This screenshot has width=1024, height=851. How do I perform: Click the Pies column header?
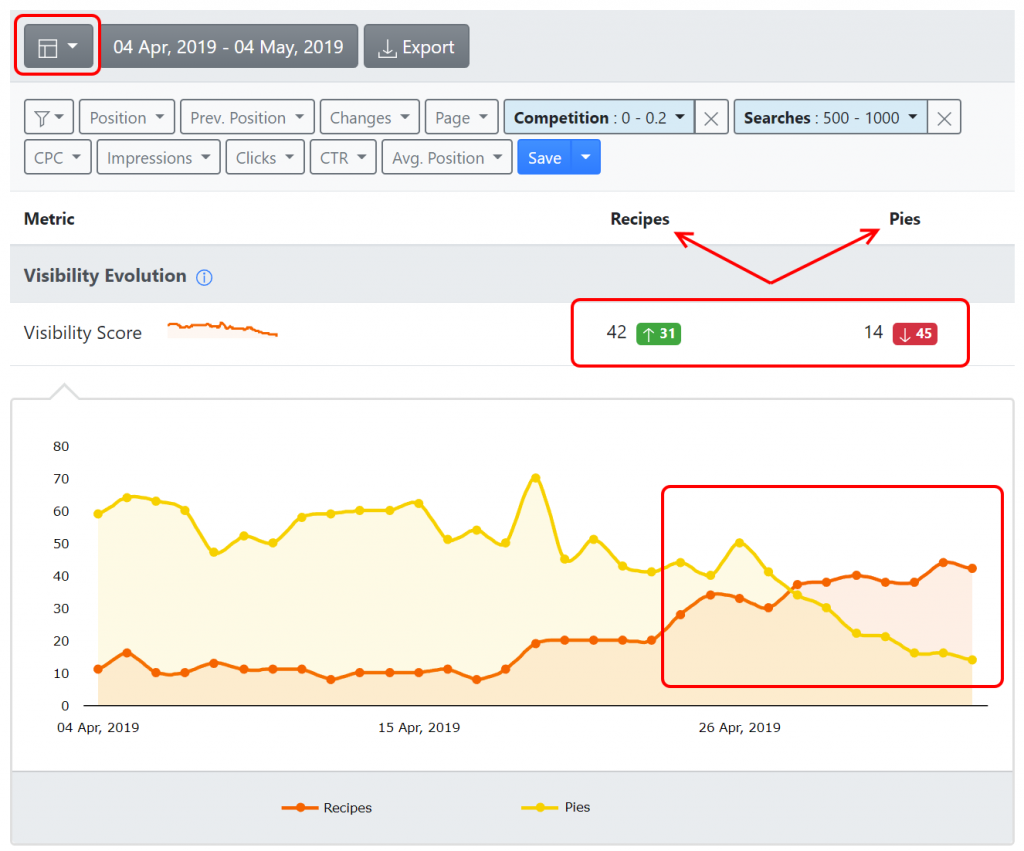tap(904, 219)
